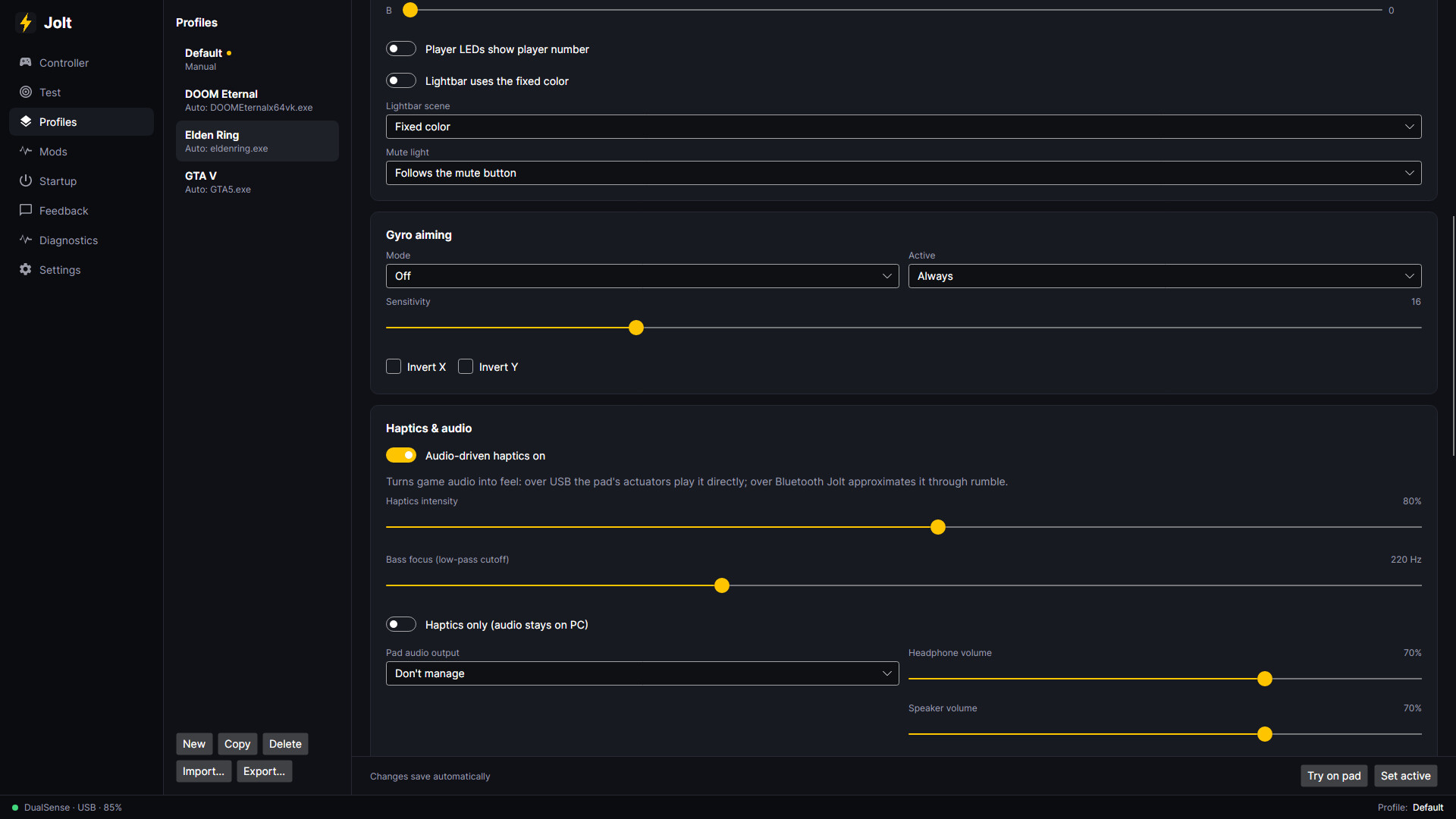
Task: Open the Lightbar scene dropdown
Action: [903, 127]
